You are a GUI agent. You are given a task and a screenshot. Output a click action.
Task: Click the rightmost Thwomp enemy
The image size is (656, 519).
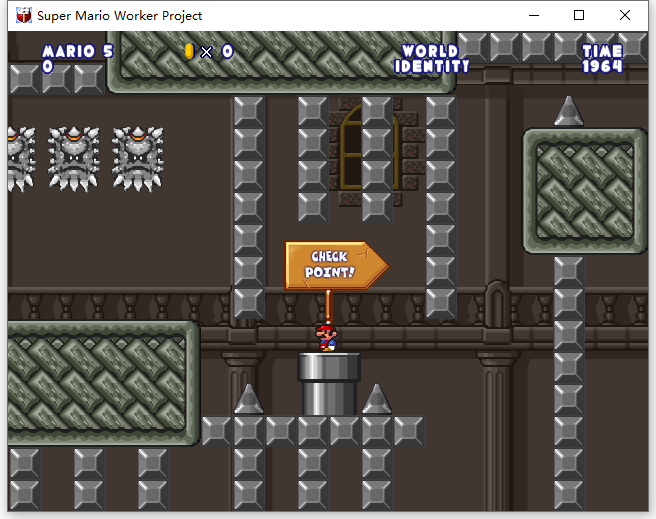tap(138, 159)
